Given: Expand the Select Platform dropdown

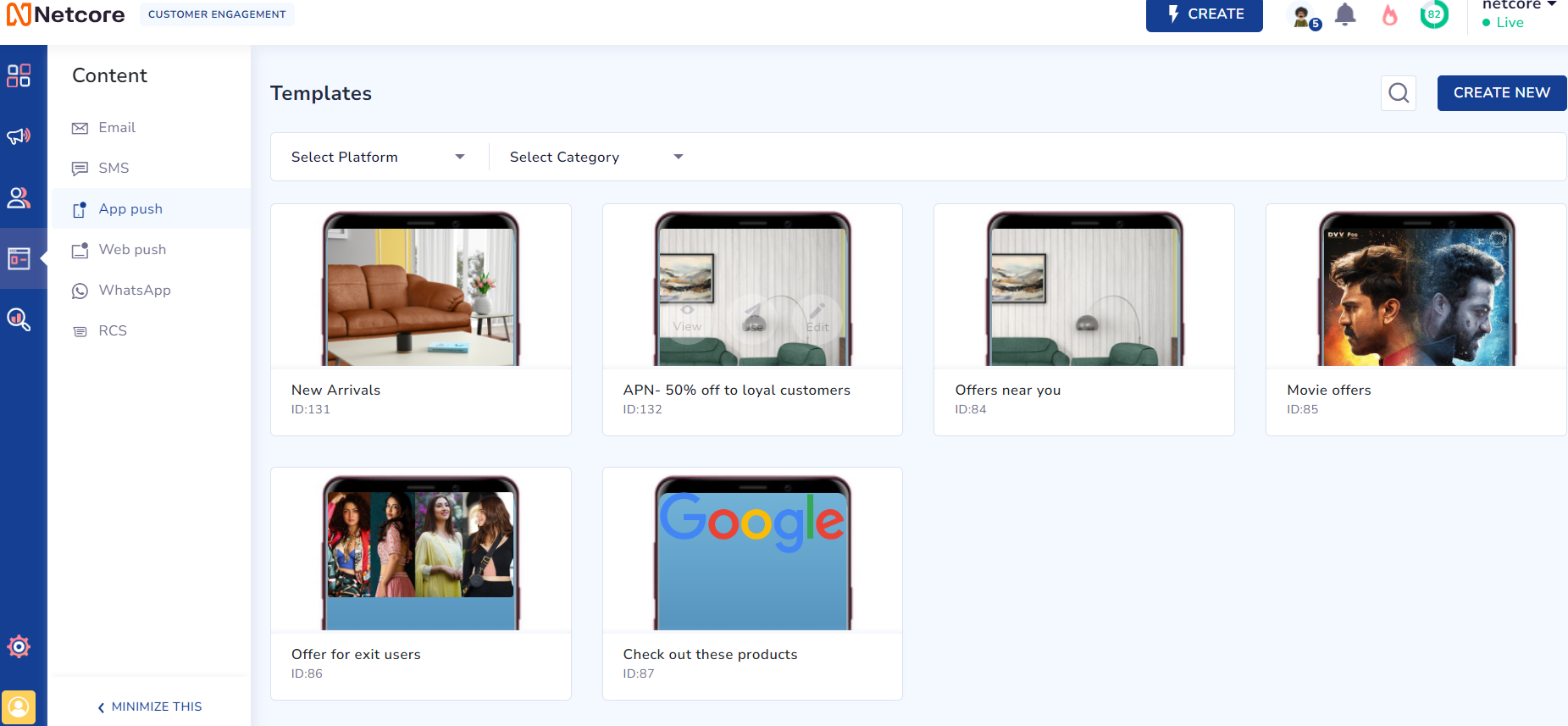Looking at the screenshot, I should point(378,157).
